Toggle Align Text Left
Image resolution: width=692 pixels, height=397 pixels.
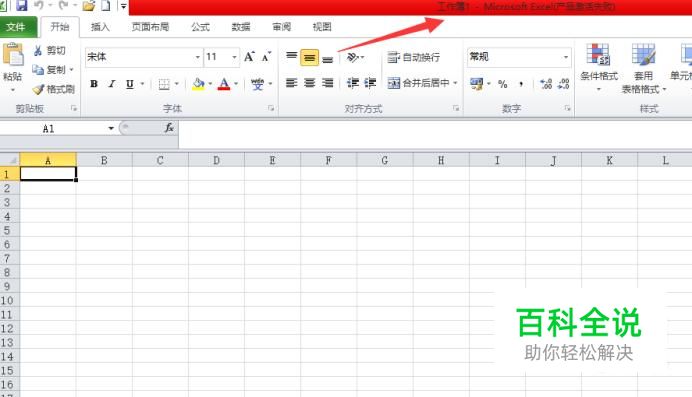click(291, 83)
